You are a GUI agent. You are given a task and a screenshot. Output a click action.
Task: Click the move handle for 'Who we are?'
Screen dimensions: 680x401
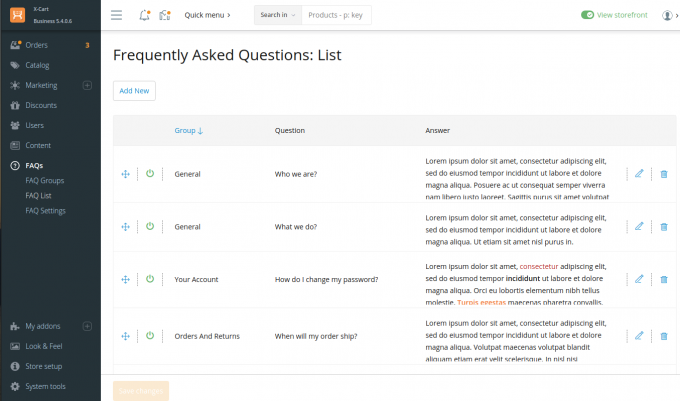click(125, 174)
